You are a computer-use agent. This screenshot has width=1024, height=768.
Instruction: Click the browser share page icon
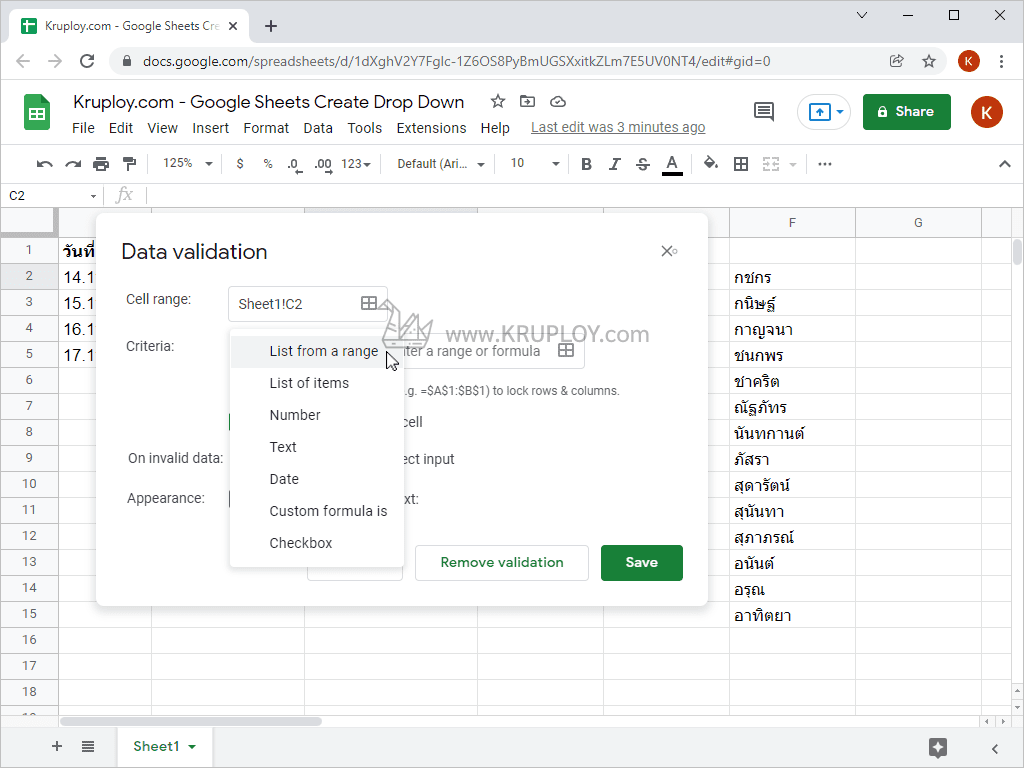(x=897, y=61)
